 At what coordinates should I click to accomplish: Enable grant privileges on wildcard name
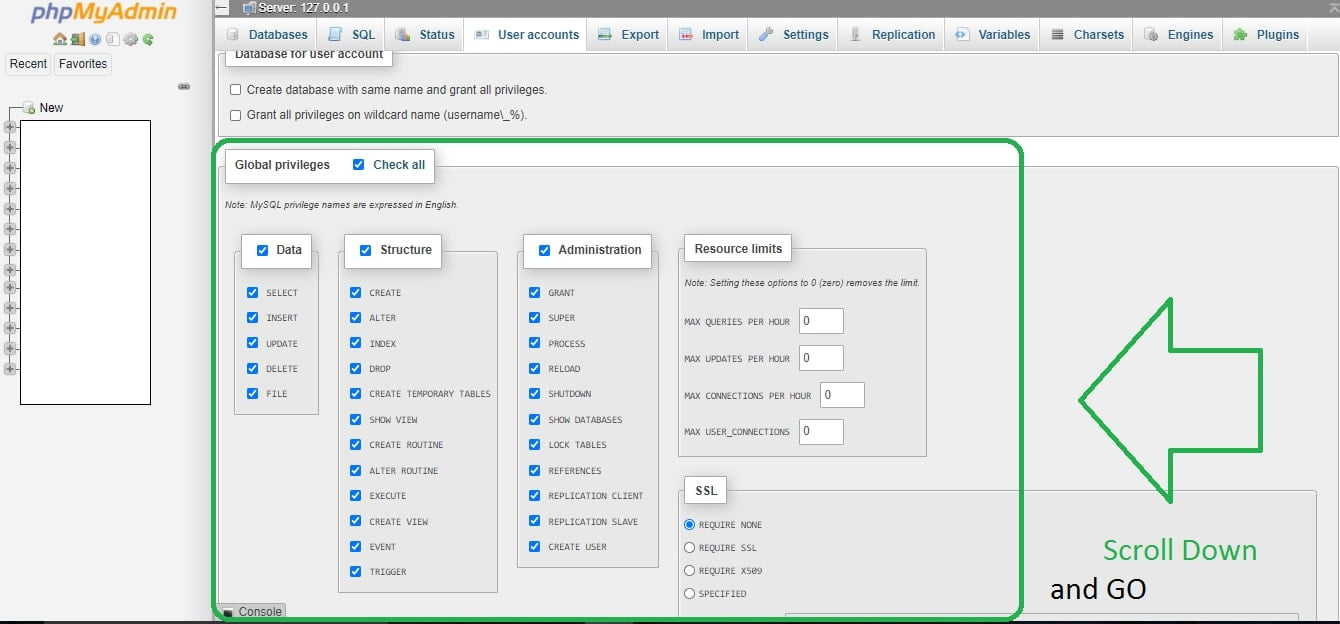tap(236, 115)
